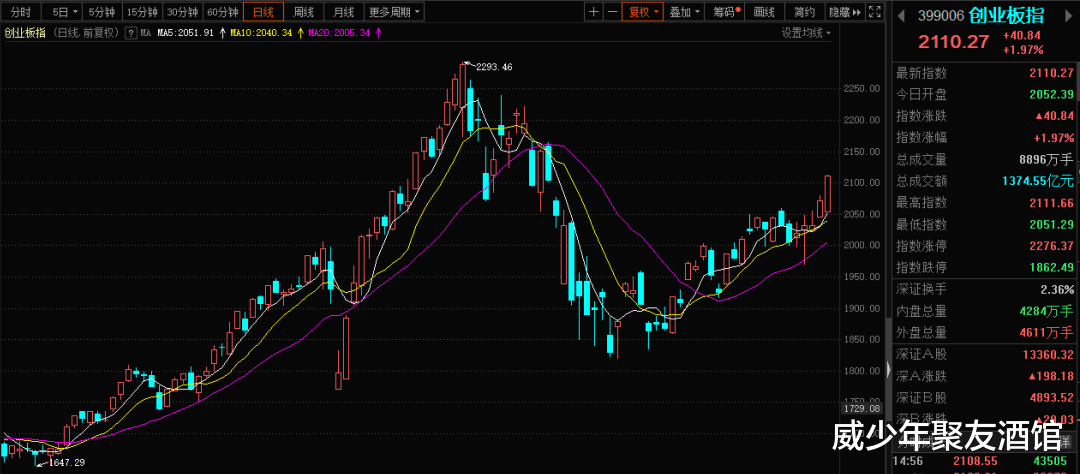Switch to 15分钟 chart tab
Image resolution: width=1080 pixels, height=474 pixels.
tap(144, 12)
